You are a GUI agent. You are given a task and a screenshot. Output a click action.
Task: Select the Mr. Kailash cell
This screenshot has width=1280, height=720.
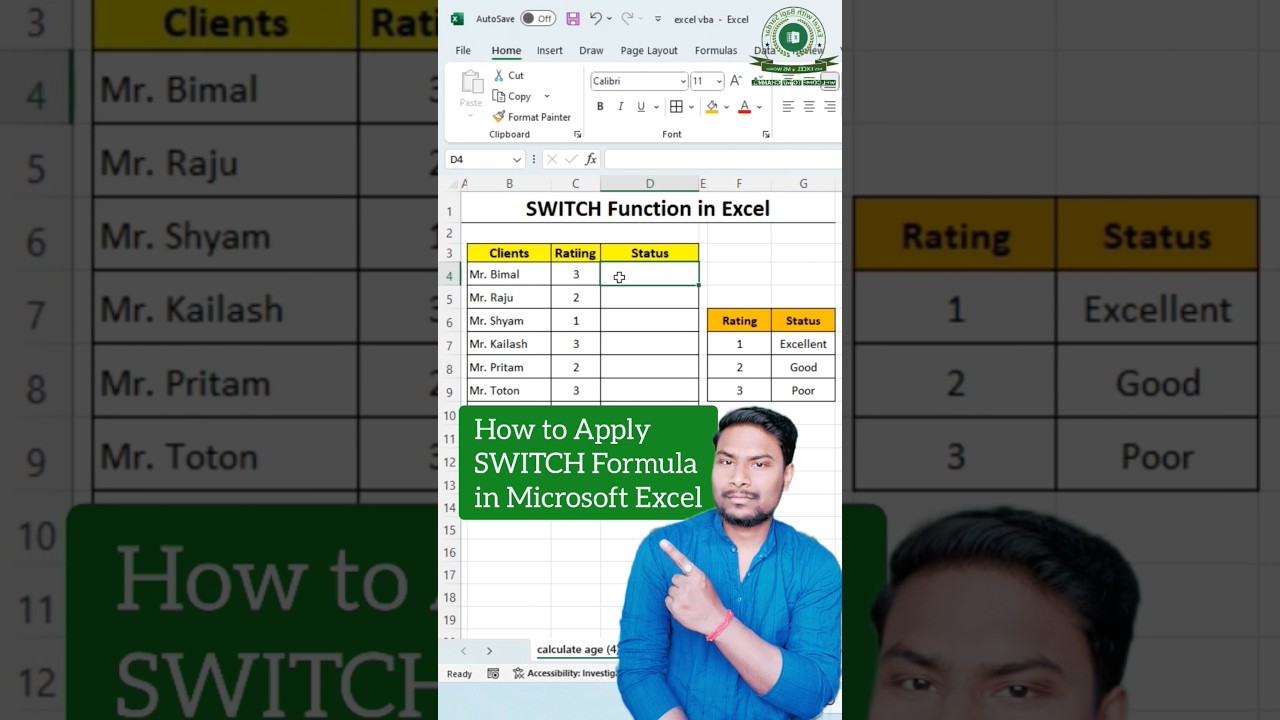(x=509, y=344)
